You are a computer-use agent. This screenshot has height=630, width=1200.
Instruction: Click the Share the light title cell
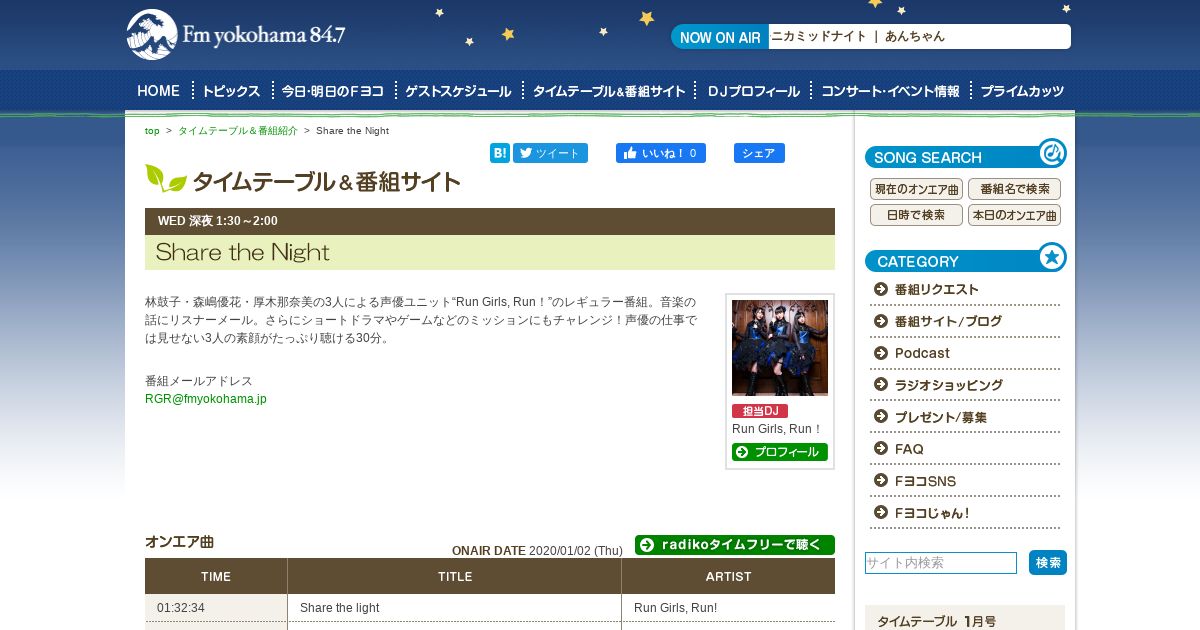454,608
